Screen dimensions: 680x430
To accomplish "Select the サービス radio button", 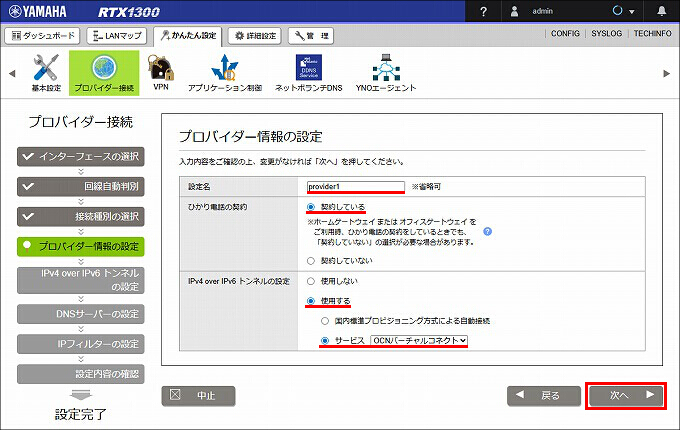I will (325, 341).
